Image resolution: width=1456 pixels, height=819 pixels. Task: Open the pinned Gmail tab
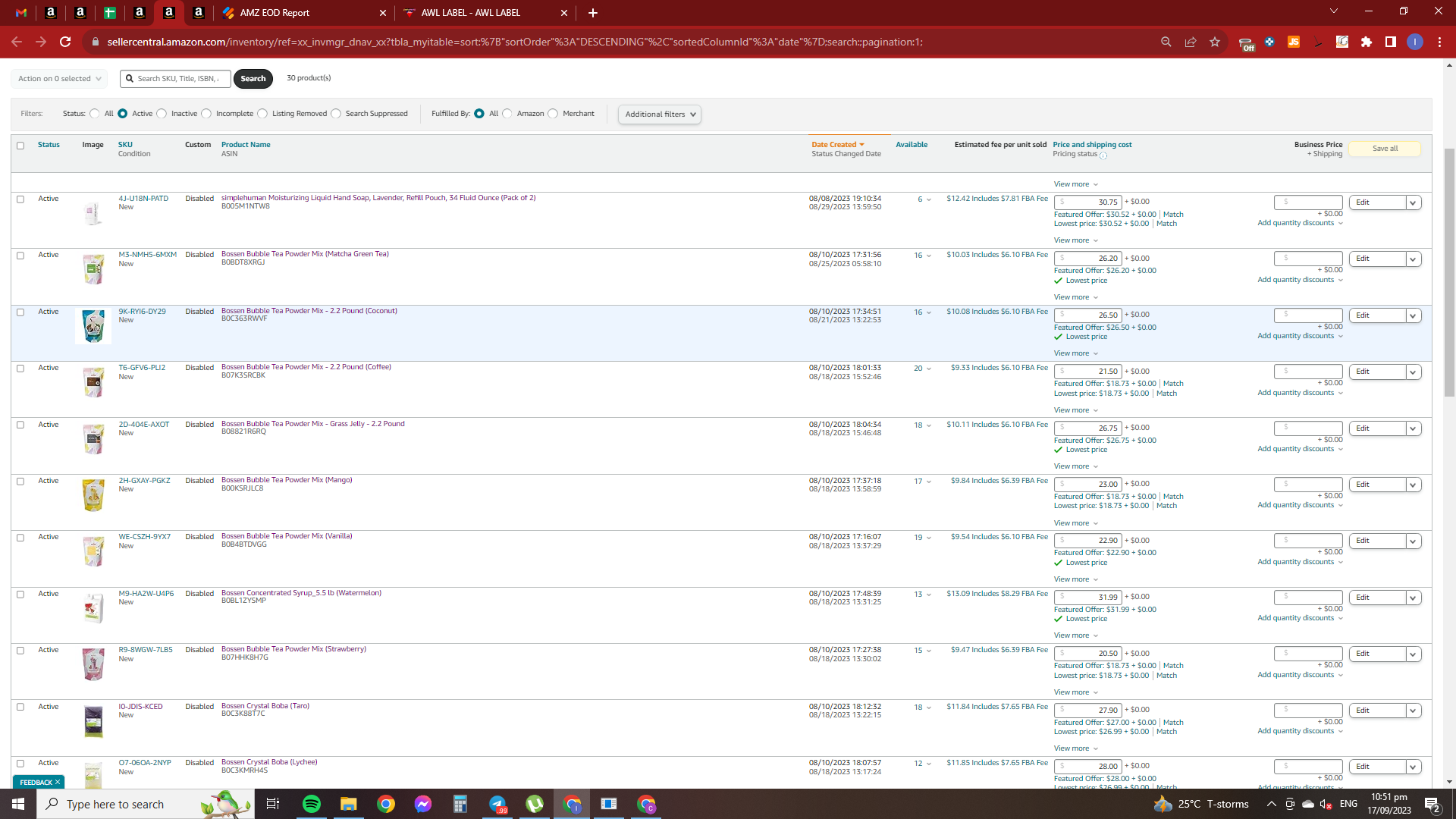pyautogui.click(x=21, y=13)
